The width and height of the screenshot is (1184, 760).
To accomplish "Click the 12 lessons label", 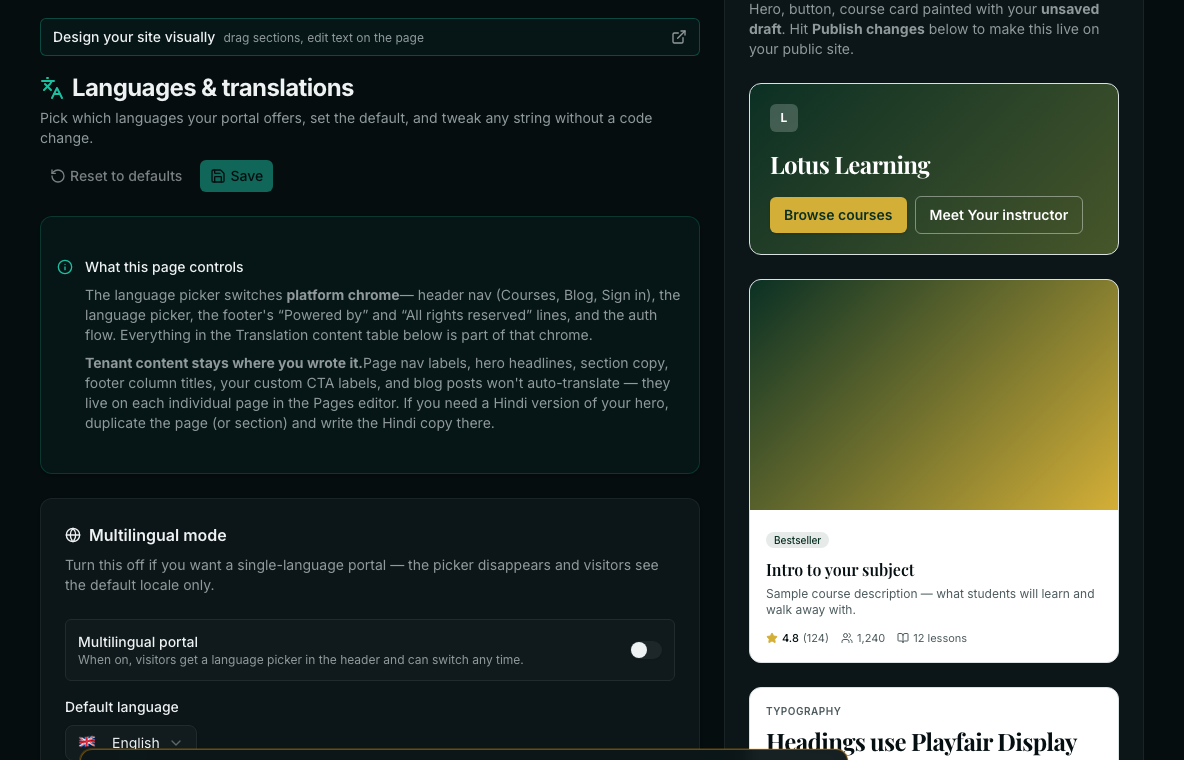I will (939, 638).
